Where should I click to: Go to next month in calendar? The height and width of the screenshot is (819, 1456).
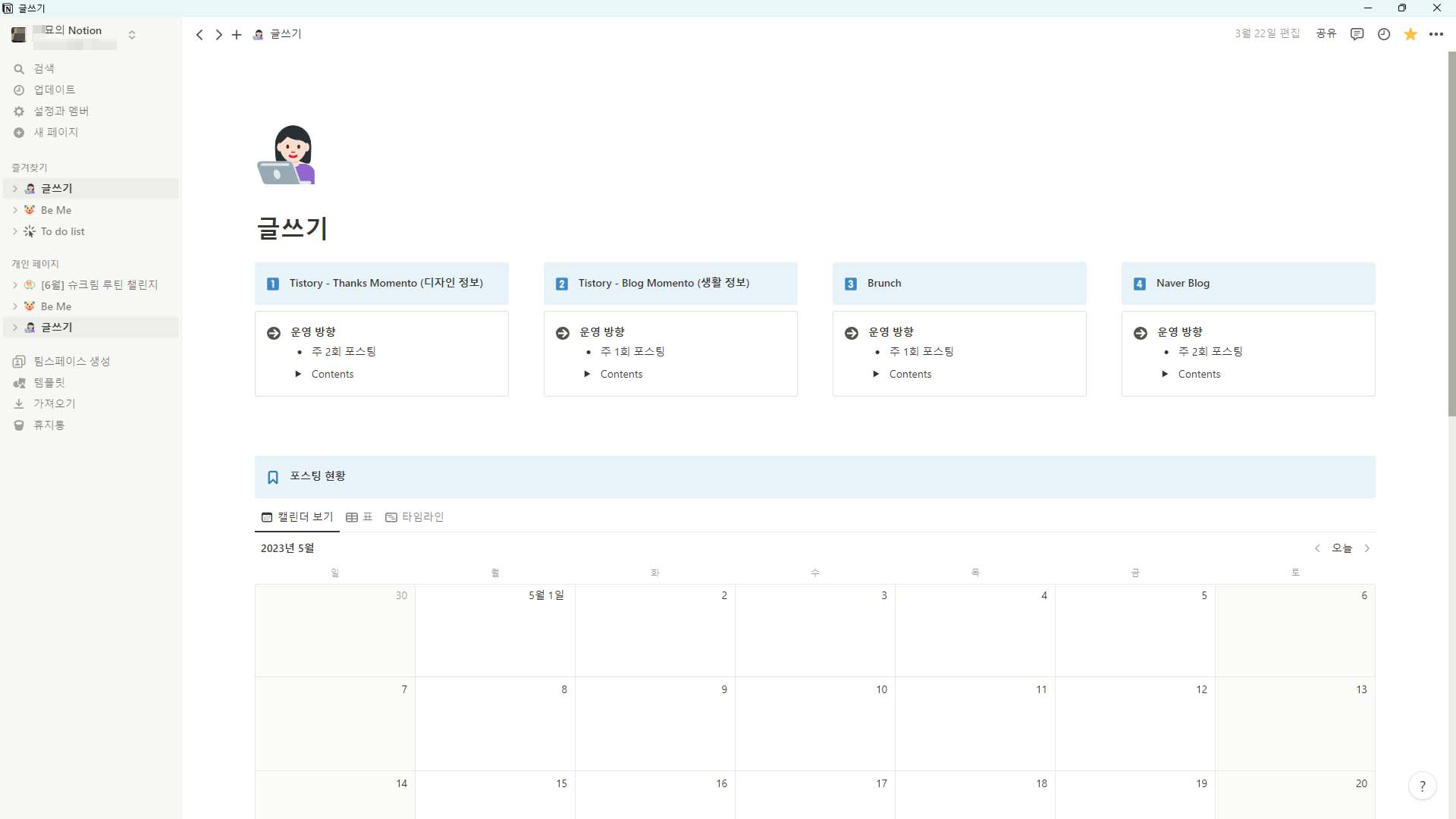pyautogui.click(x=1367, y=548)
